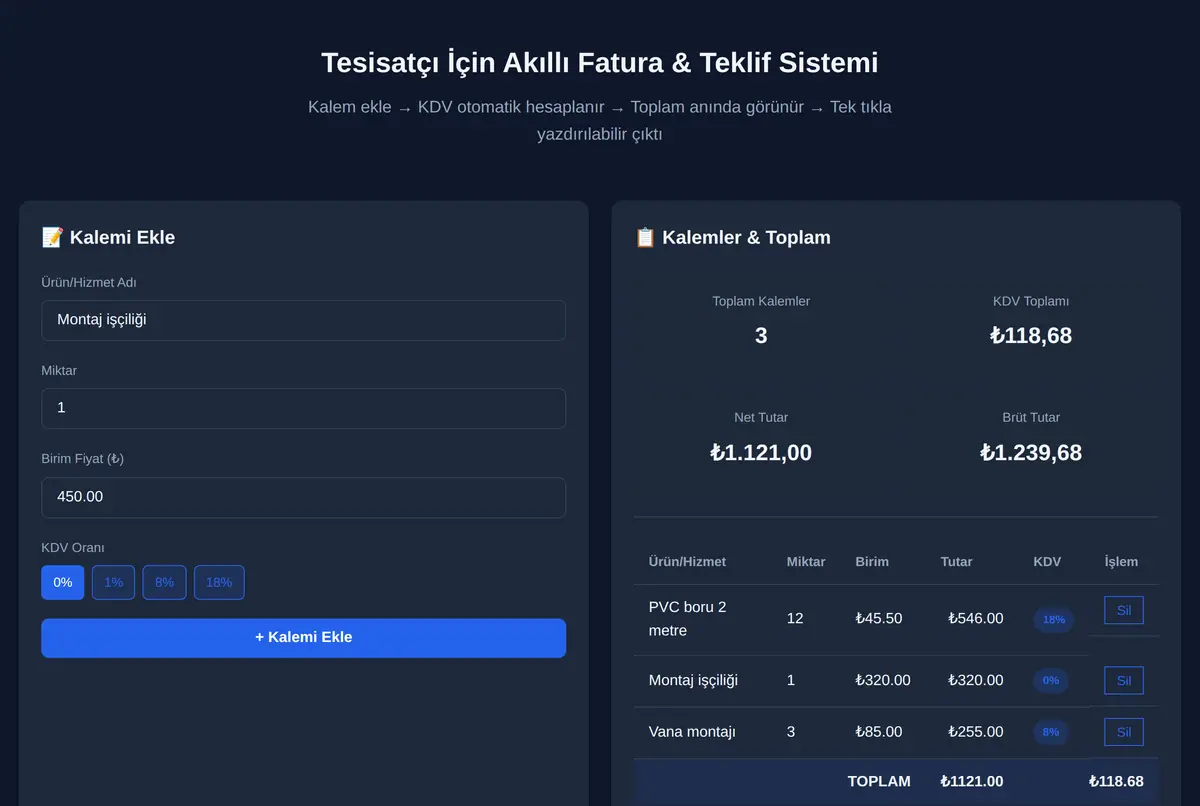Click the 8% badge in Vana montajı row
This screenshot has width=1200, height=806.
(1051, 732)
